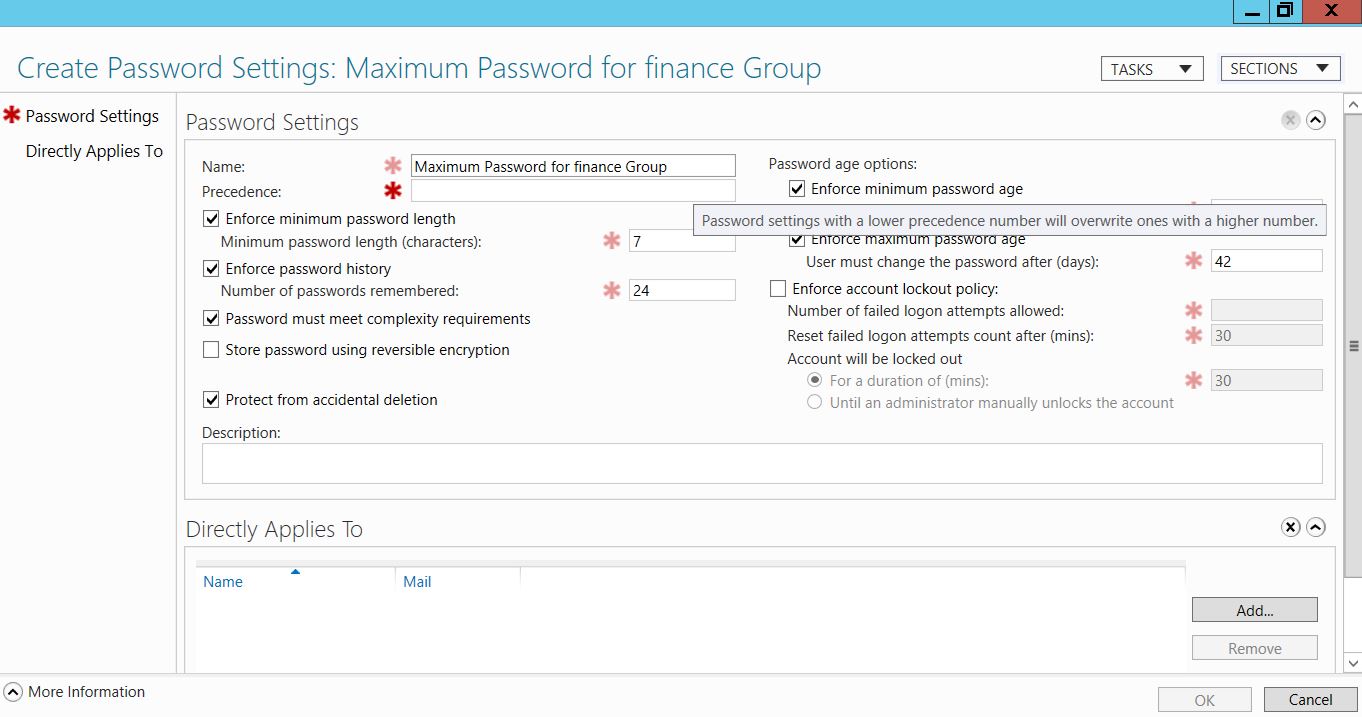Viewport: 1362px width, 717px height.
Task: Check Enforce account lockout policy
Action: click(x=778, y=289)
